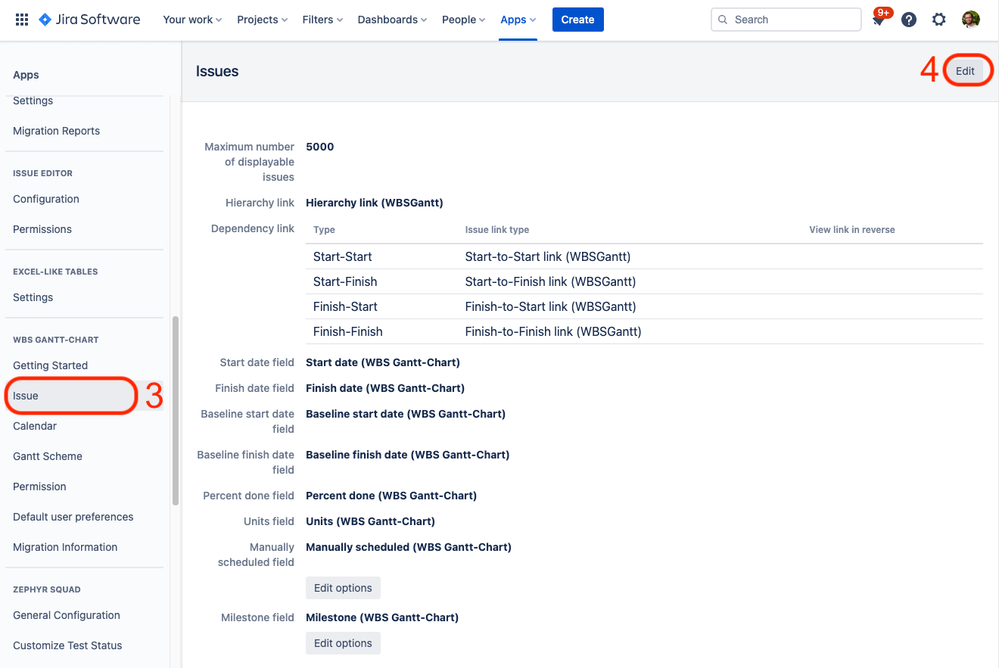
Task: Click the Start-Start dependency row
Action: pyautogui.click(x=644, y=257)
